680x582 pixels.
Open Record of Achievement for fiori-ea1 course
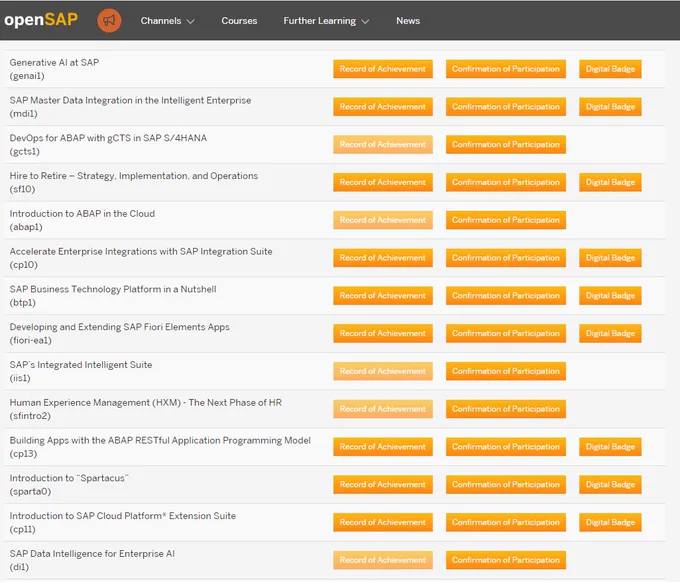(383, 333)
